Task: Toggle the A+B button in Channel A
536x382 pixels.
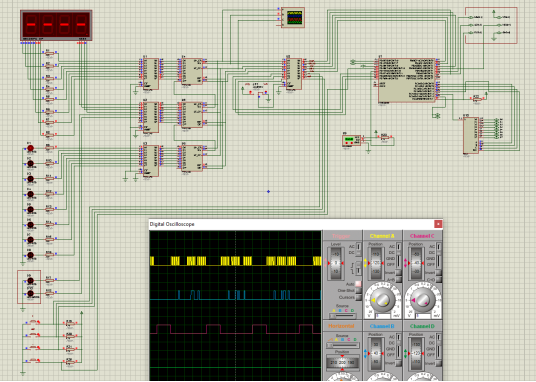Action: click(398, 280)
